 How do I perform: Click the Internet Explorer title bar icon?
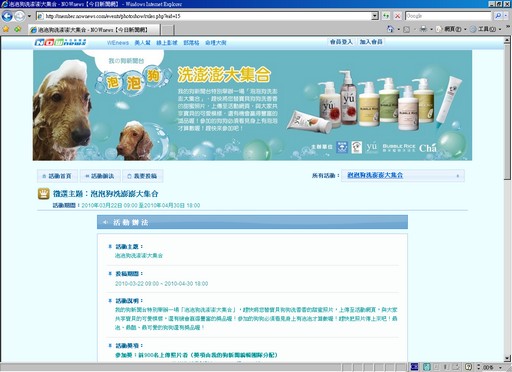(x=5, y=4)
